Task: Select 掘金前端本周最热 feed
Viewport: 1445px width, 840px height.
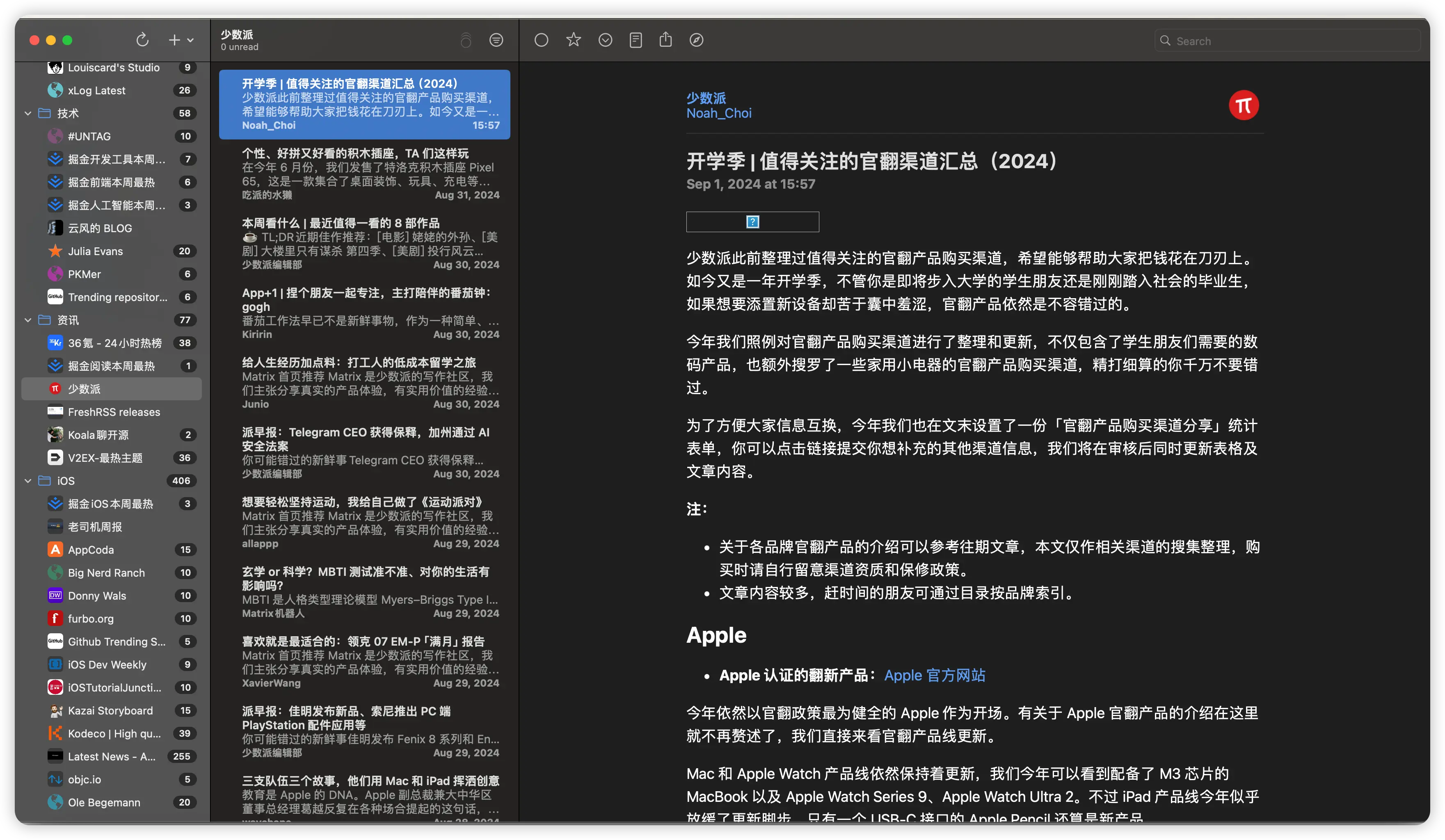Action: [x=112, y=183]
